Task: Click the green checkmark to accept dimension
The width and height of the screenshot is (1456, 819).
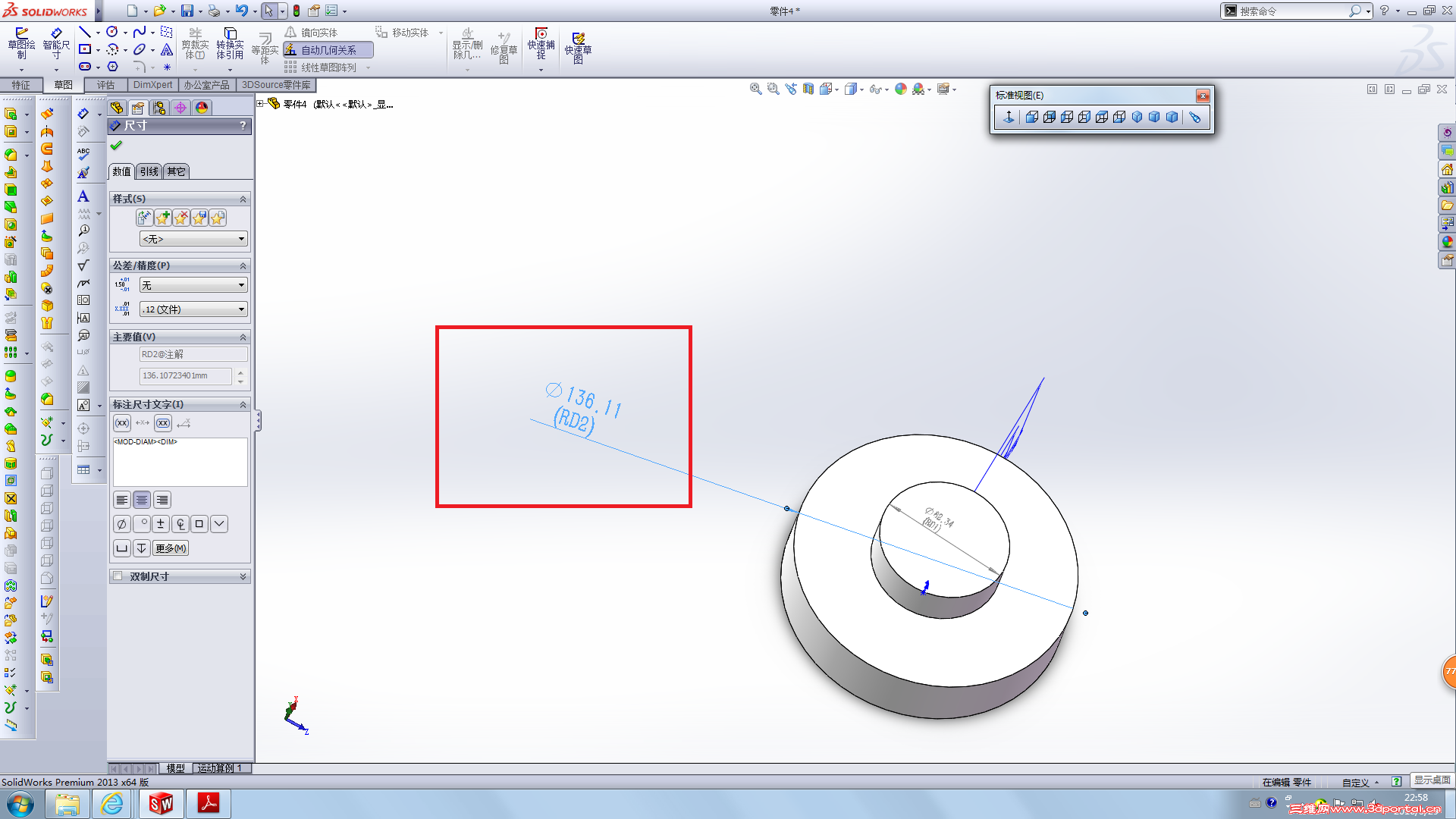Action: pos(116,146)
